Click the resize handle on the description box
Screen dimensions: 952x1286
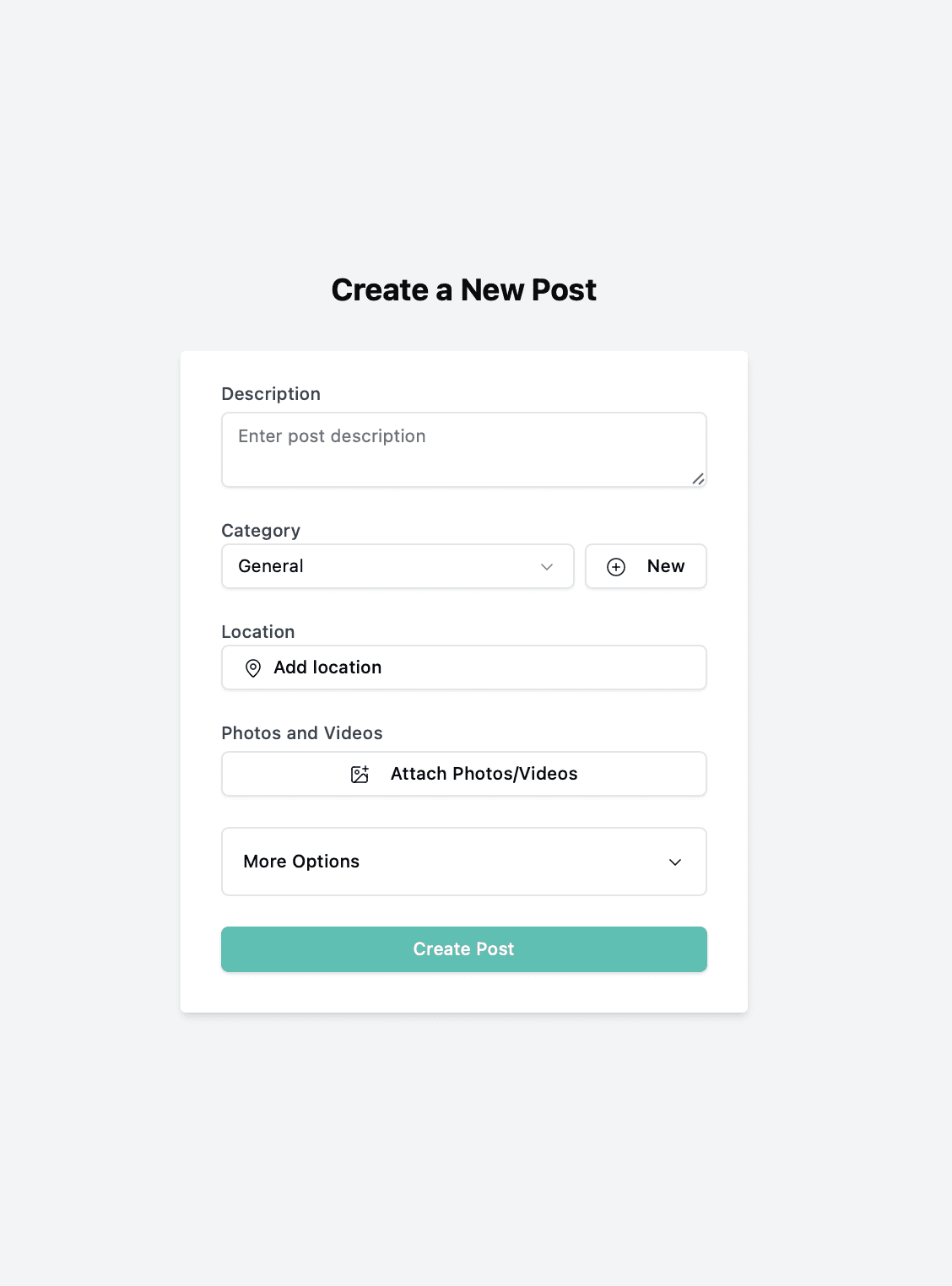pos(698,479)
